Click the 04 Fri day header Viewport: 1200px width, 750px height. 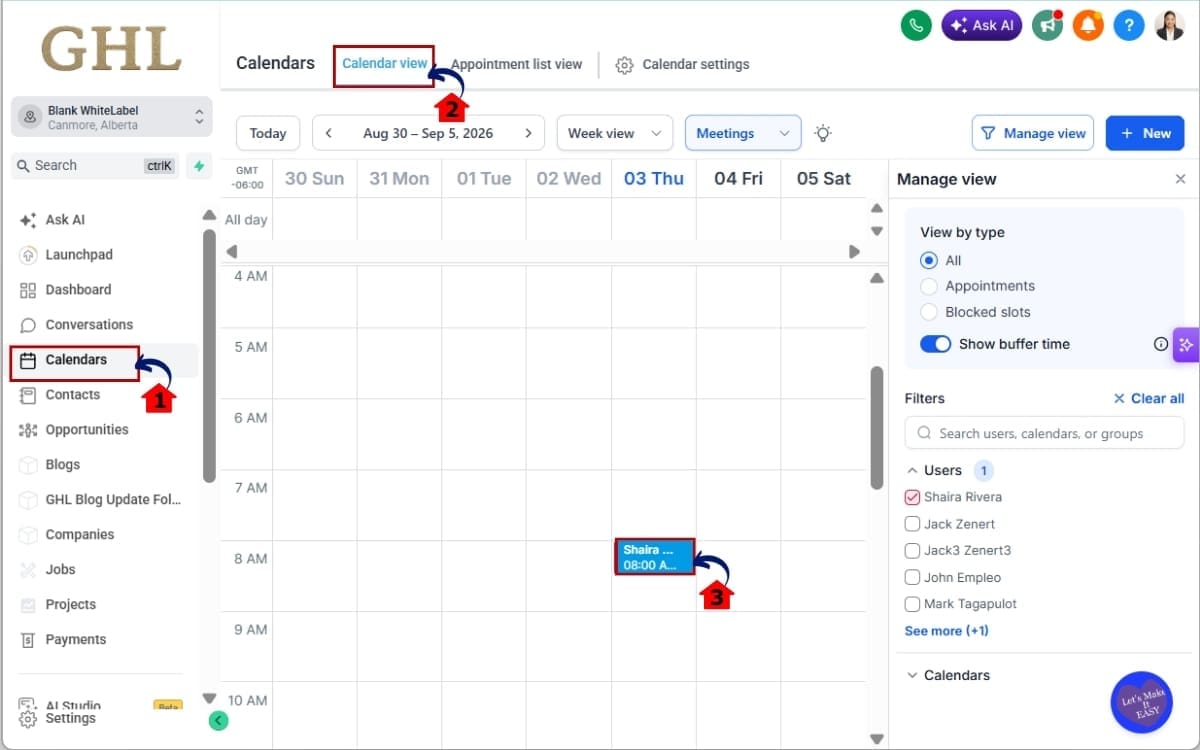coord(738,179)
